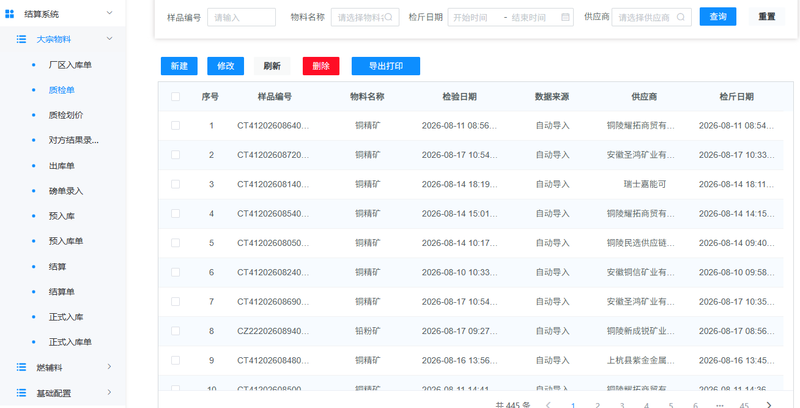800x408 pixels.
Task: Tick the select-all checkbox in table header
Action: [x=176, y=96]
